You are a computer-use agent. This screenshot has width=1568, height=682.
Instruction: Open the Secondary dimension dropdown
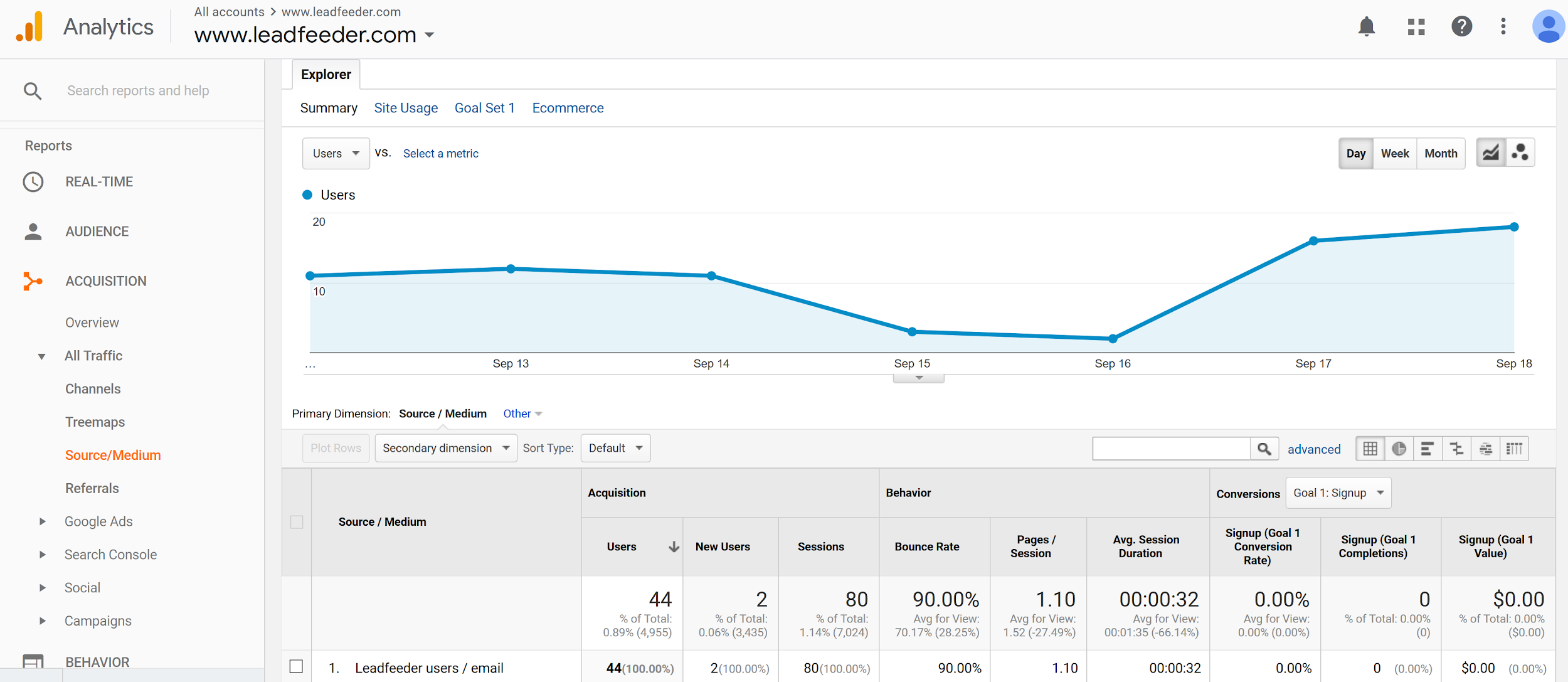(x=446, y=448)
